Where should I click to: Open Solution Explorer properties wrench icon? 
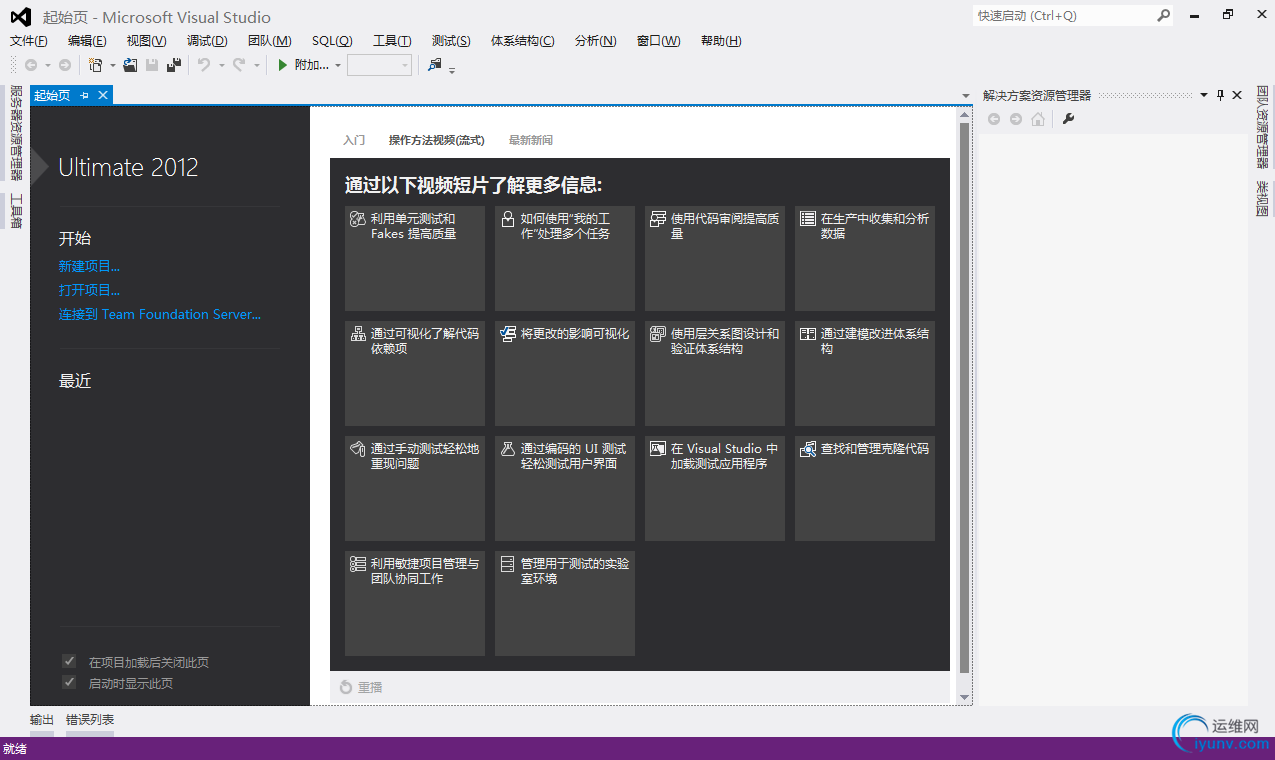pyautogui.click(x=1068, y=119)
